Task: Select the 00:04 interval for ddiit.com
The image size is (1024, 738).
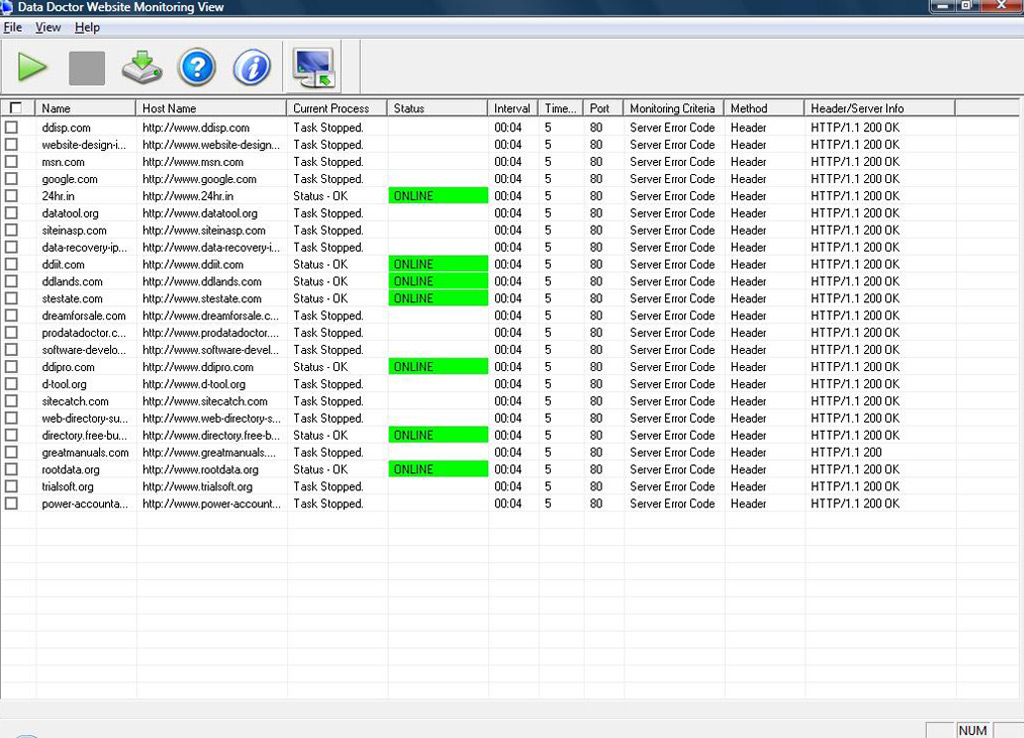Action: pos(507,264)
